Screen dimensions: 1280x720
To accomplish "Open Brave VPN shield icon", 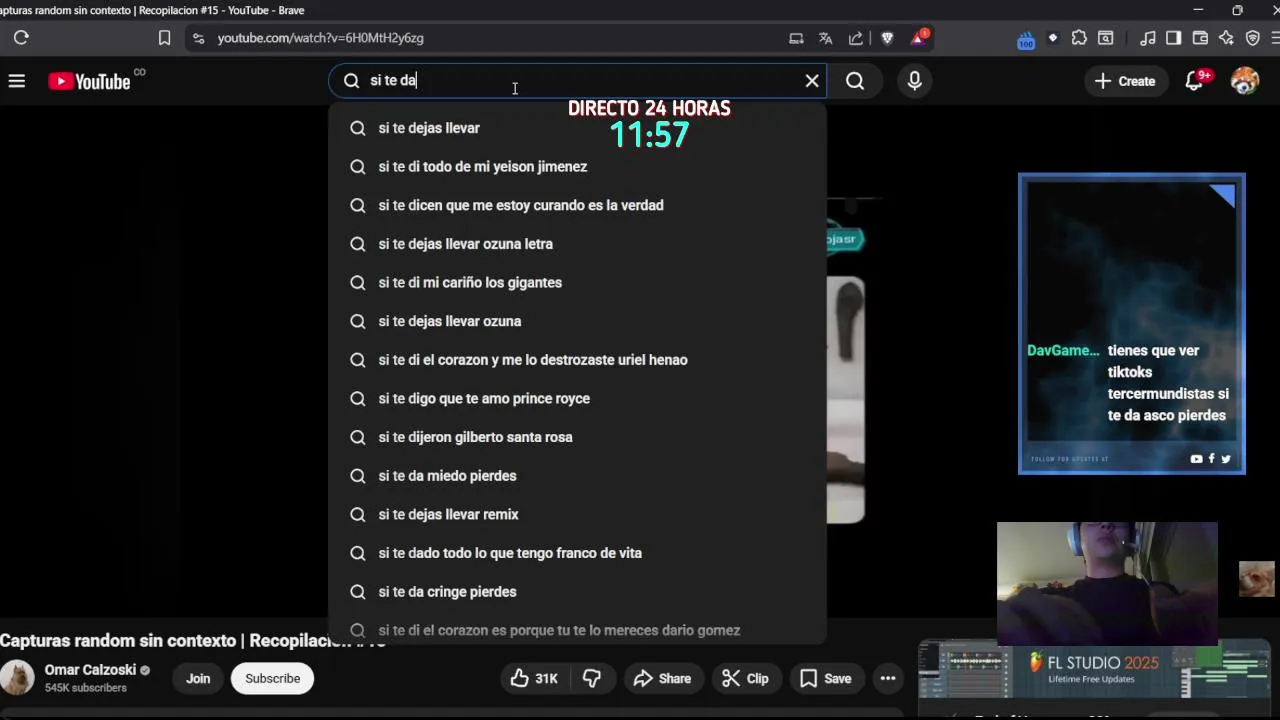I will tap(1253, 38).
